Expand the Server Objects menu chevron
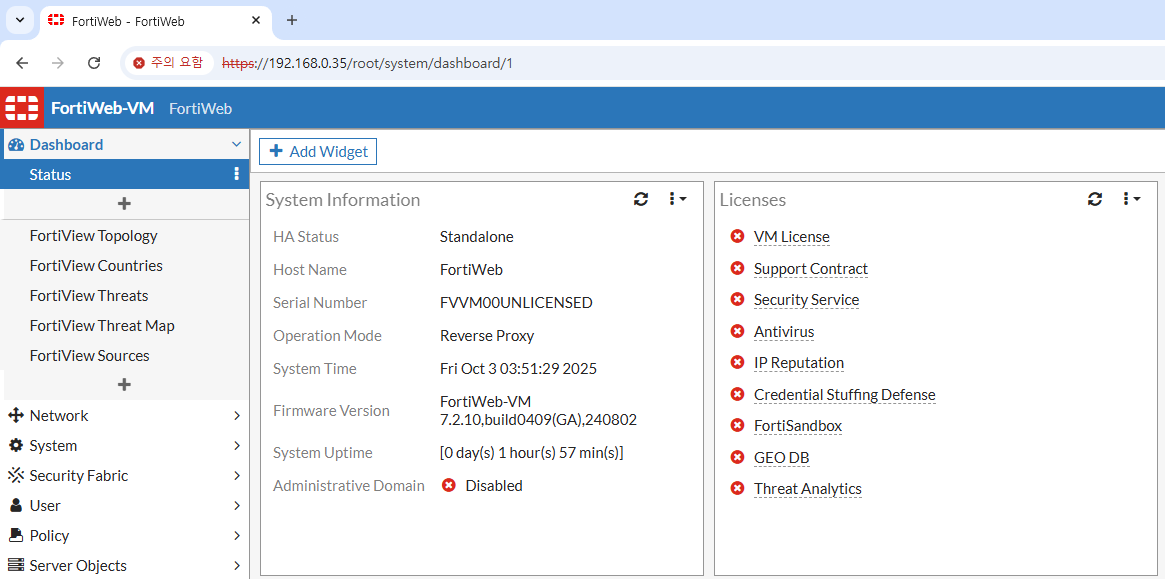 click(237, 566)
